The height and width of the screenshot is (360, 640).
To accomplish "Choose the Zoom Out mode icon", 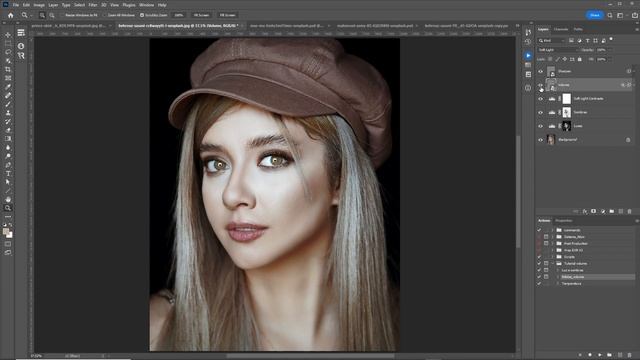I will pyautogui.click(x=52, y=15).
